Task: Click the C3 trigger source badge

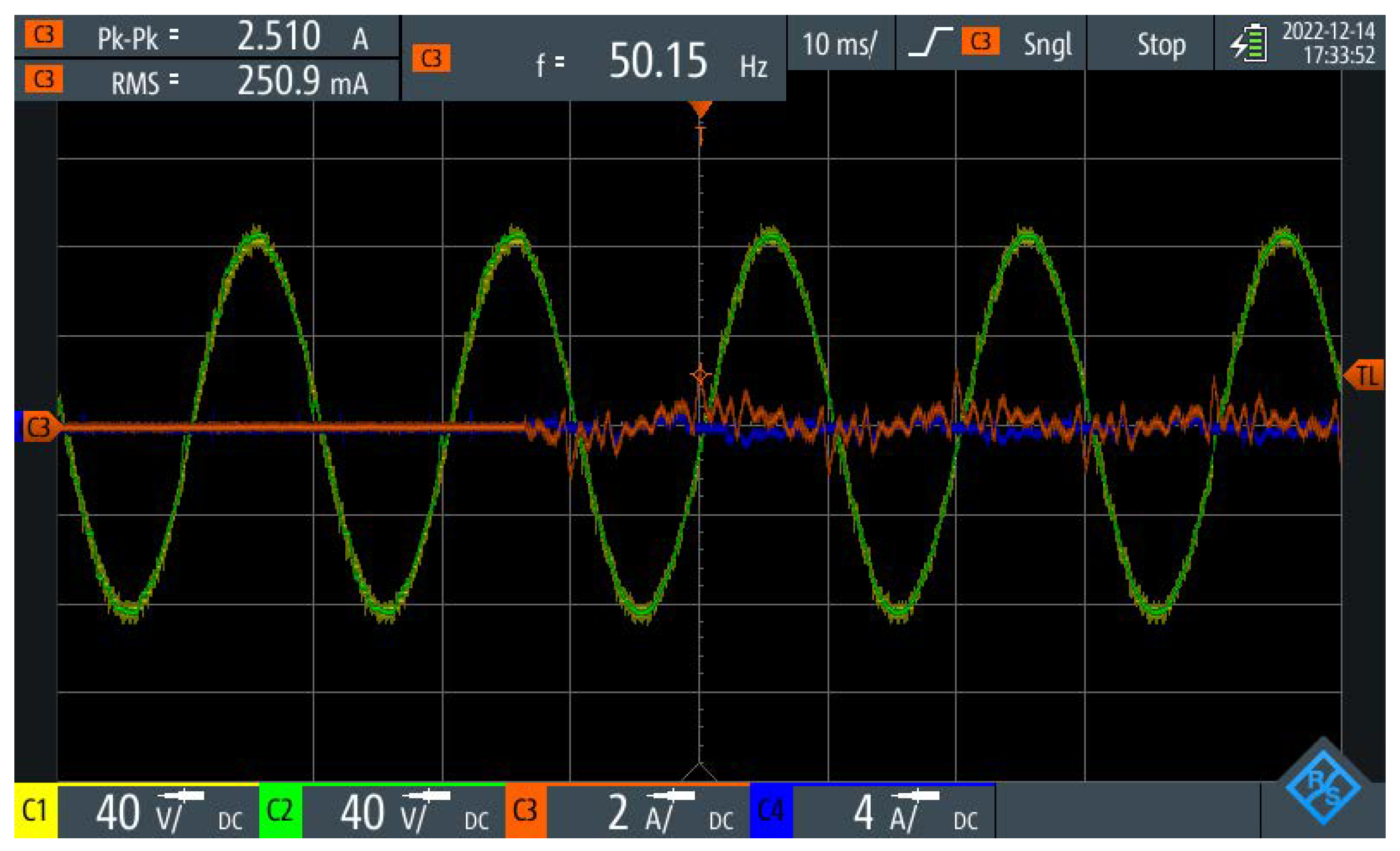Action: coord(981,41)
